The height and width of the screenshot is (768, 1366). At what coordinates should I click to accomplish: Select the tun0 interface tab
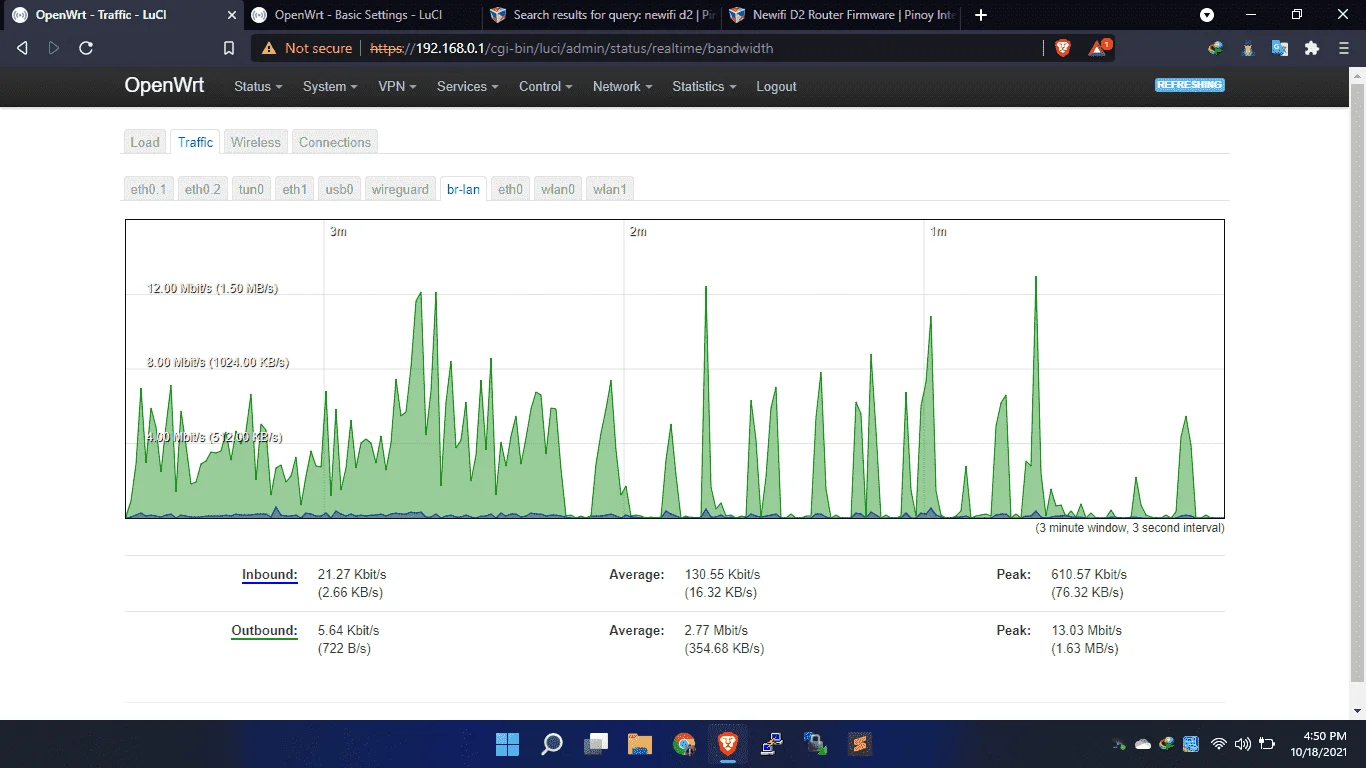pyautogui.click(x=251, y=189)
